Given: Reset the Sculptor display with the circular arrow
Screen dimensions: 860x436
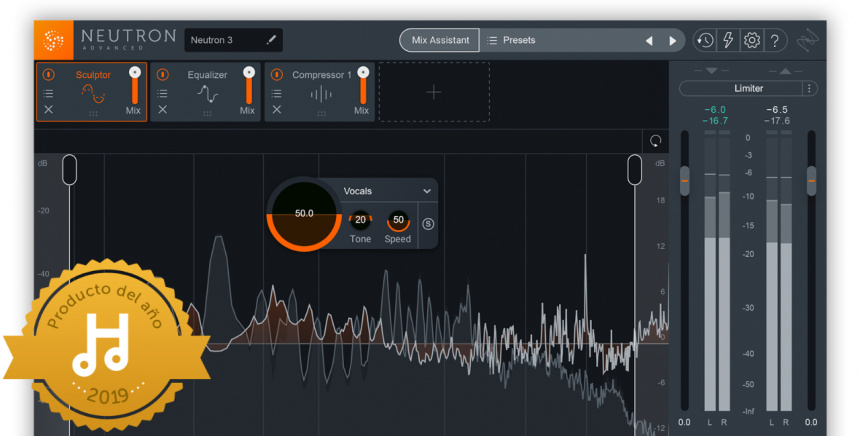Looking at the screenshot, I should [x=655, y=141].
